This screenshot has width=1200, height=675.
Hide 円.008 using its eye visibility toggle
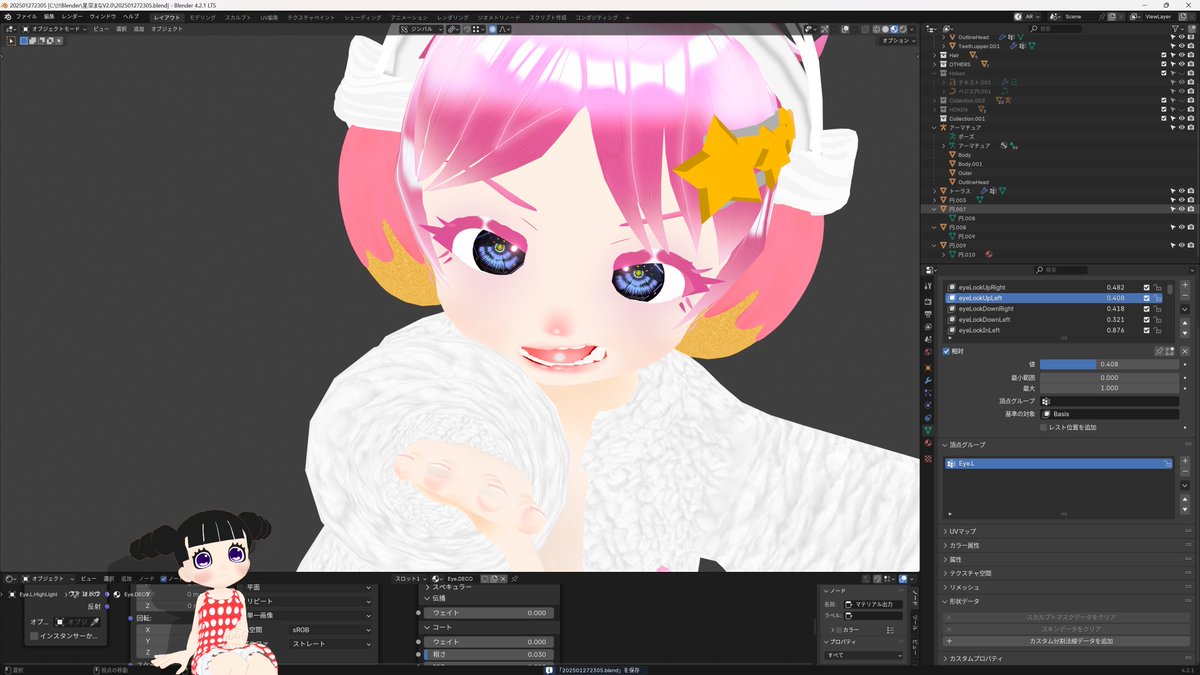point(1181,227)
